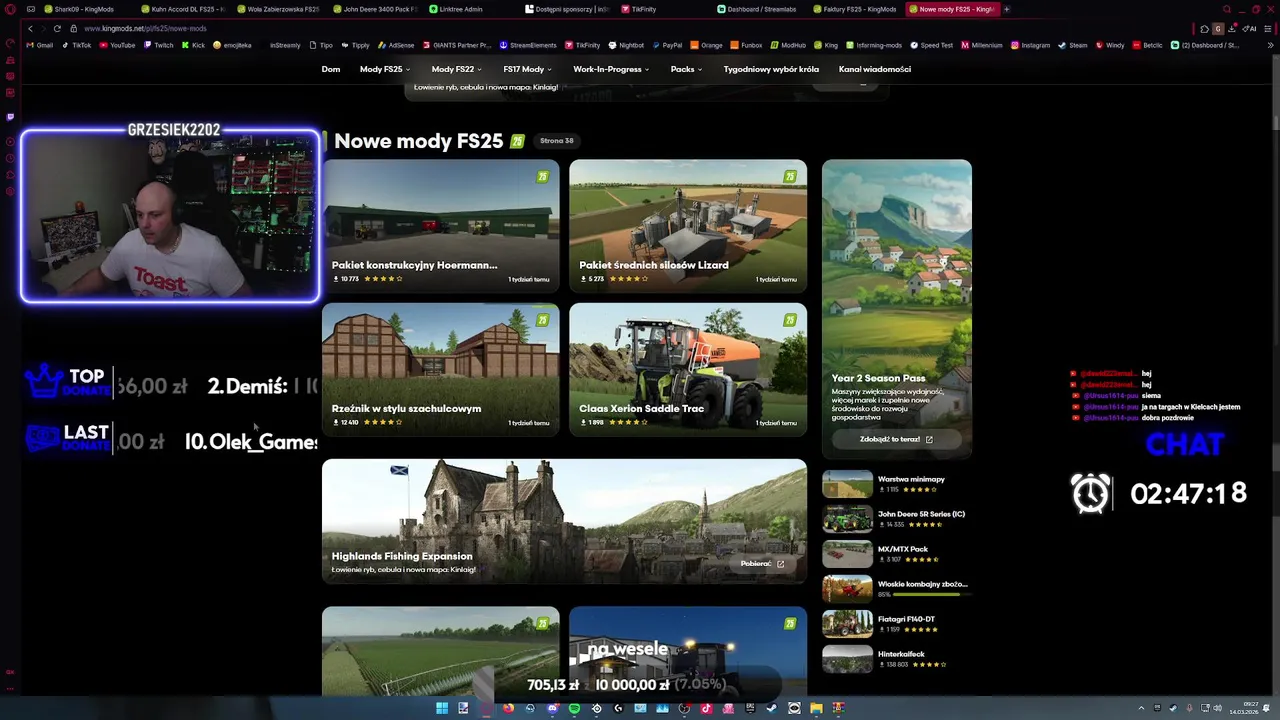Open the Gmail bookmark
This screenshot has height=720, width=1280.
tap(41, 45)
